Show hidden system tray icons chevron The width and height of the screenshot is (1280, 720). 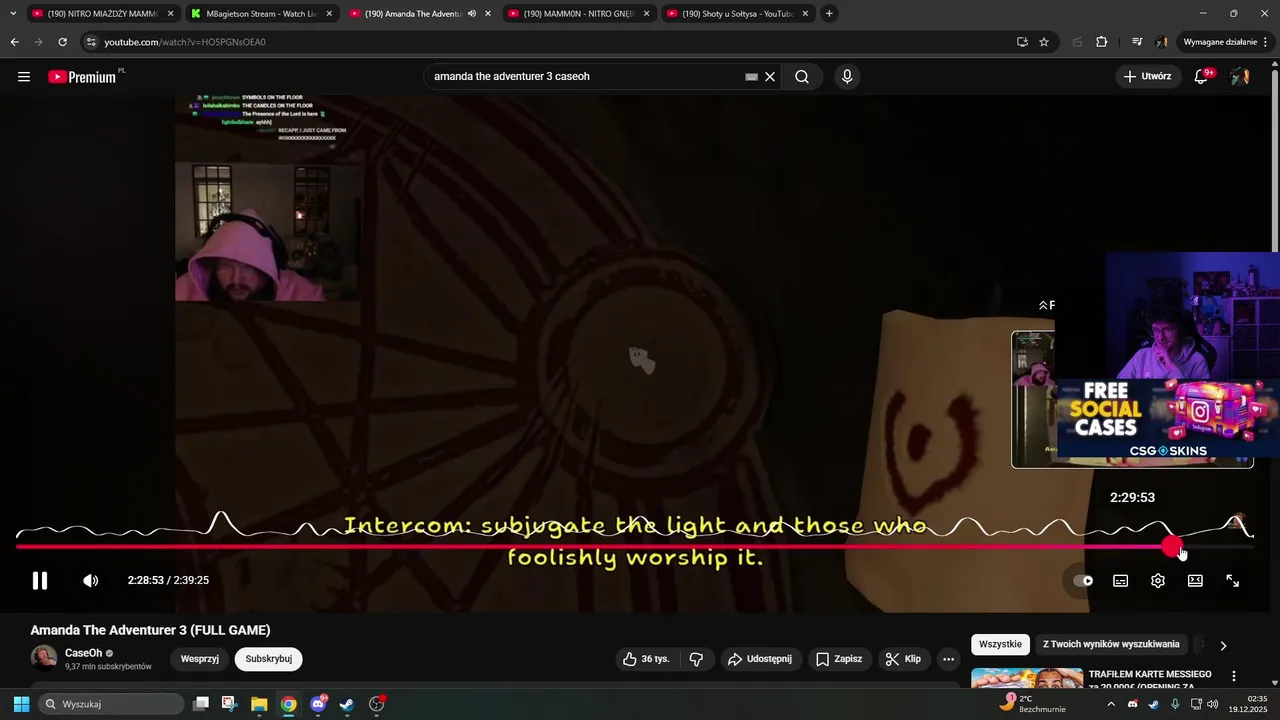(1111, 704)
